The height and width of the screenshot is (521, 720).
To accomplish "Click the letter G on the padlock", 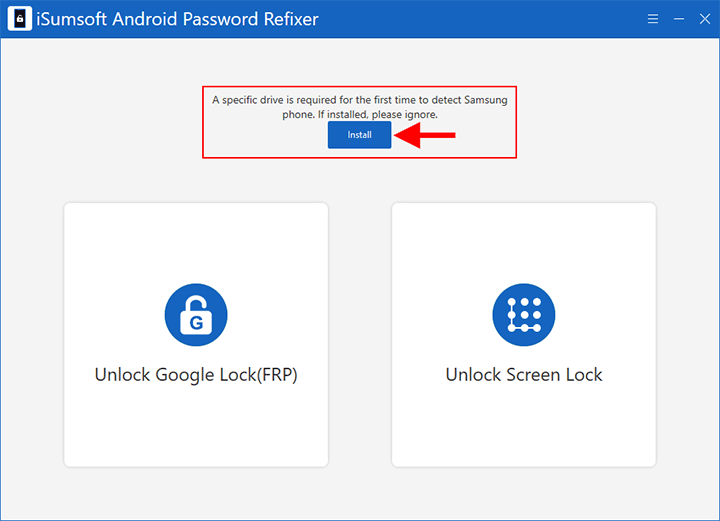I will click(196, 322).
